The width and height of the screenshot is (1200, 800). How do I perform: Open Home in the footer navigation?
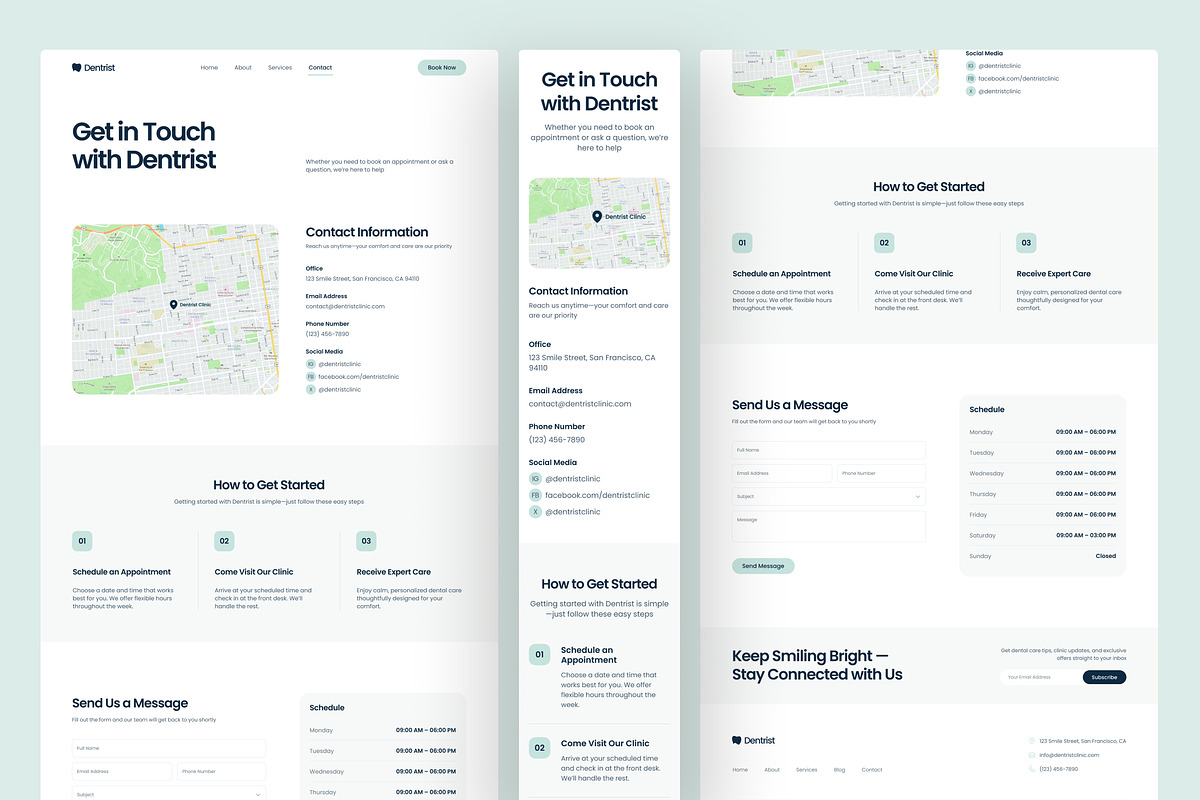click(740, 770)
